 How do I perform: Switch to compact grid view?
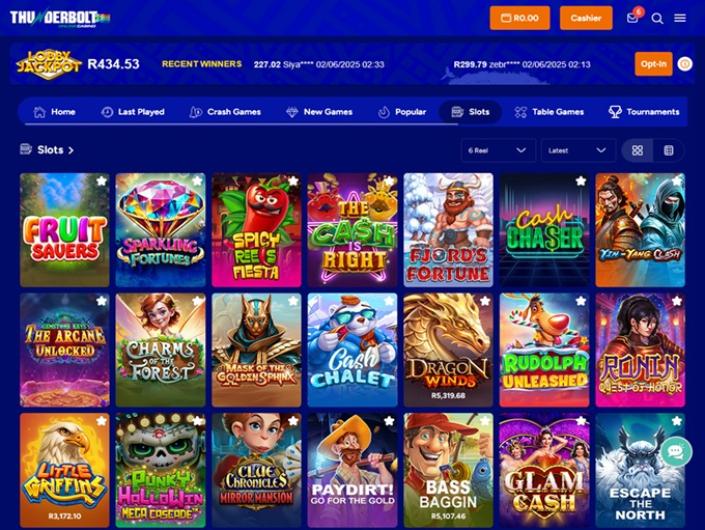(x=669, y=151)
